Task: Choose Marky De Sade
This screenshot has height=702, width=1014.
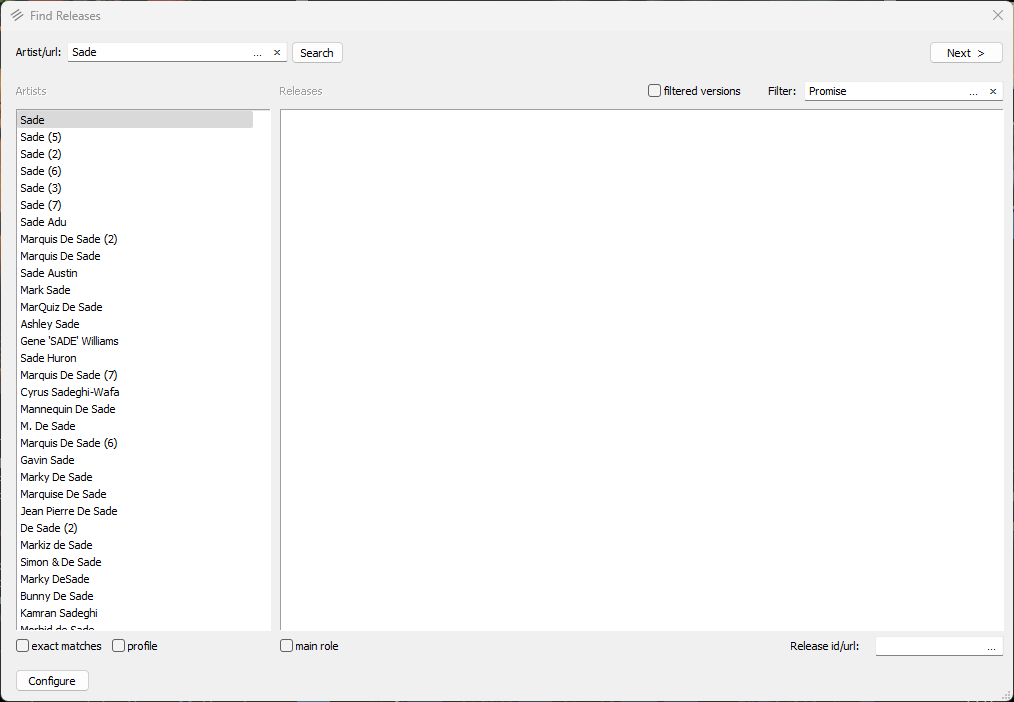Action: (x=135, y=477)
